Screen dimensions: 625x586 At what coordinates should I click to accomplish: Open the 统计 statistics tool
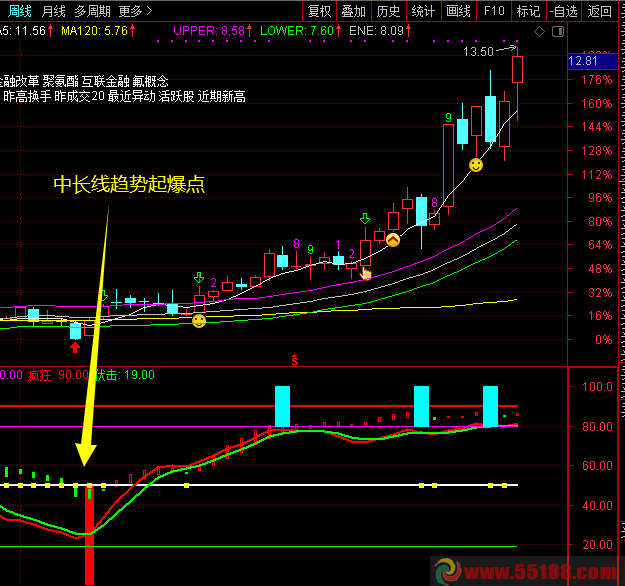[x=423, y=11]
